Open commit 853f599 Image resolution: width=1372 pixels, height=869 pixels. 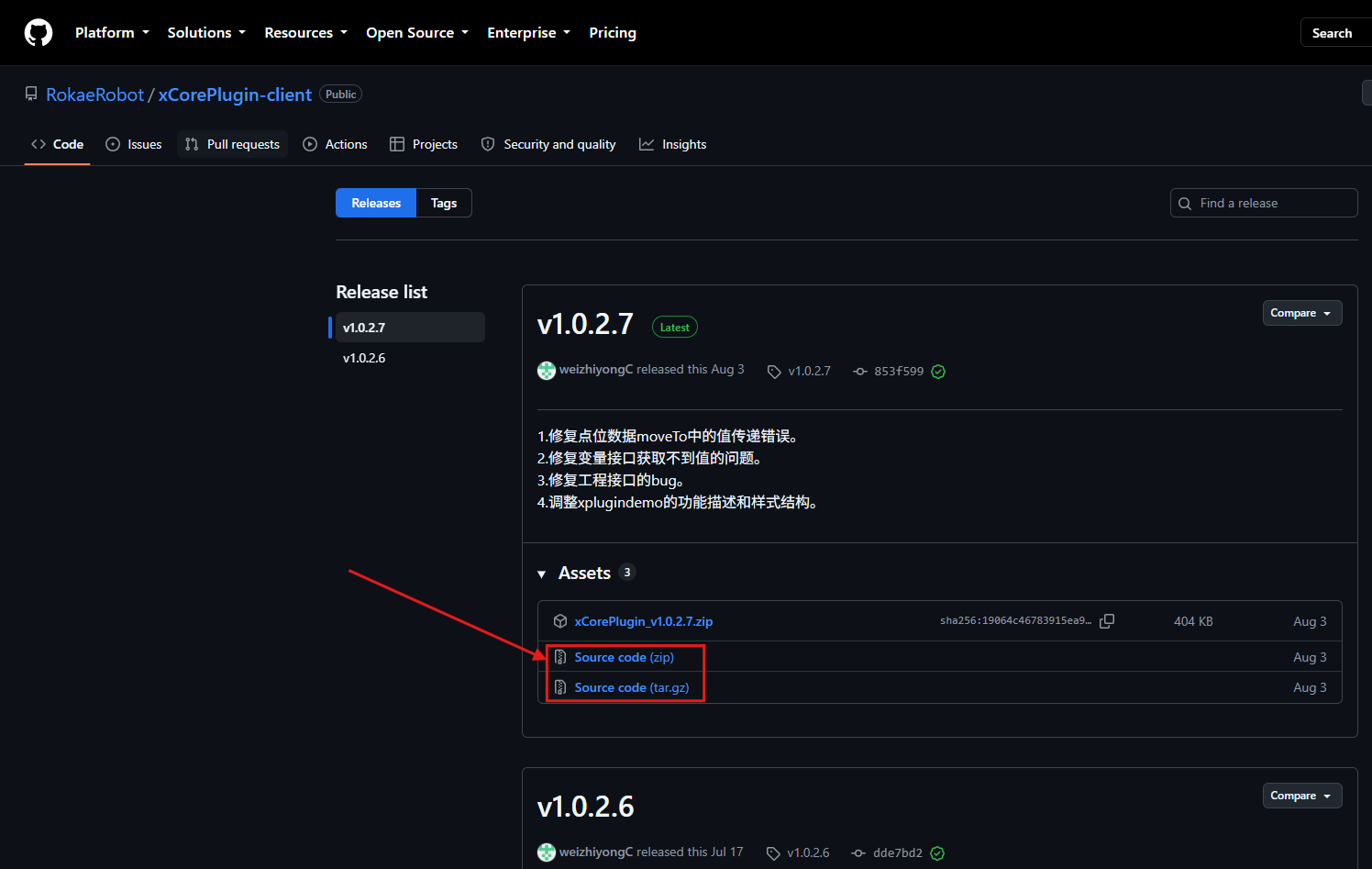[899, 372]
